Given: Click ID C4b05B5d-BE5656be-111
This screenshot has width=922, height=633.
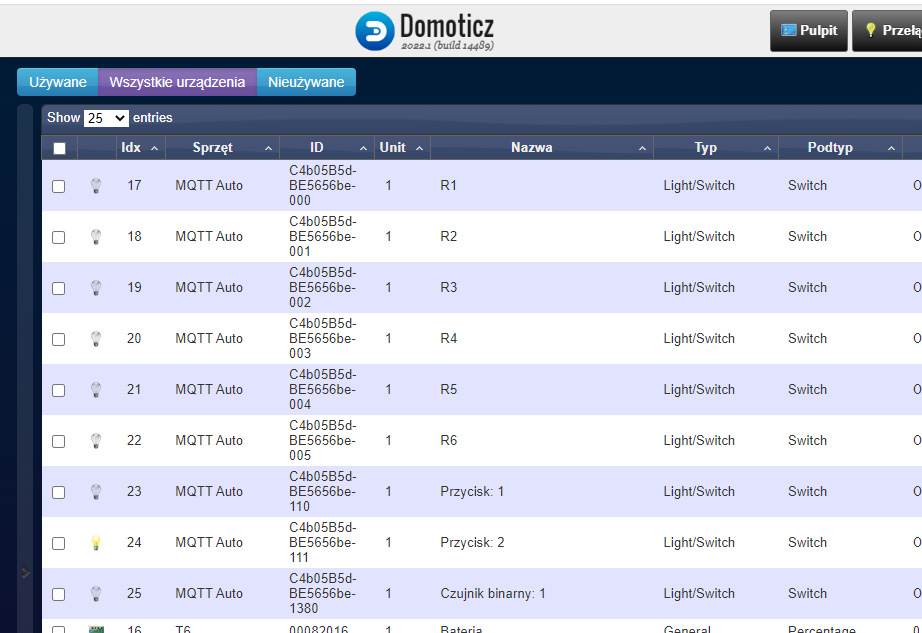Looking at the screenshot, I should 323,543.
